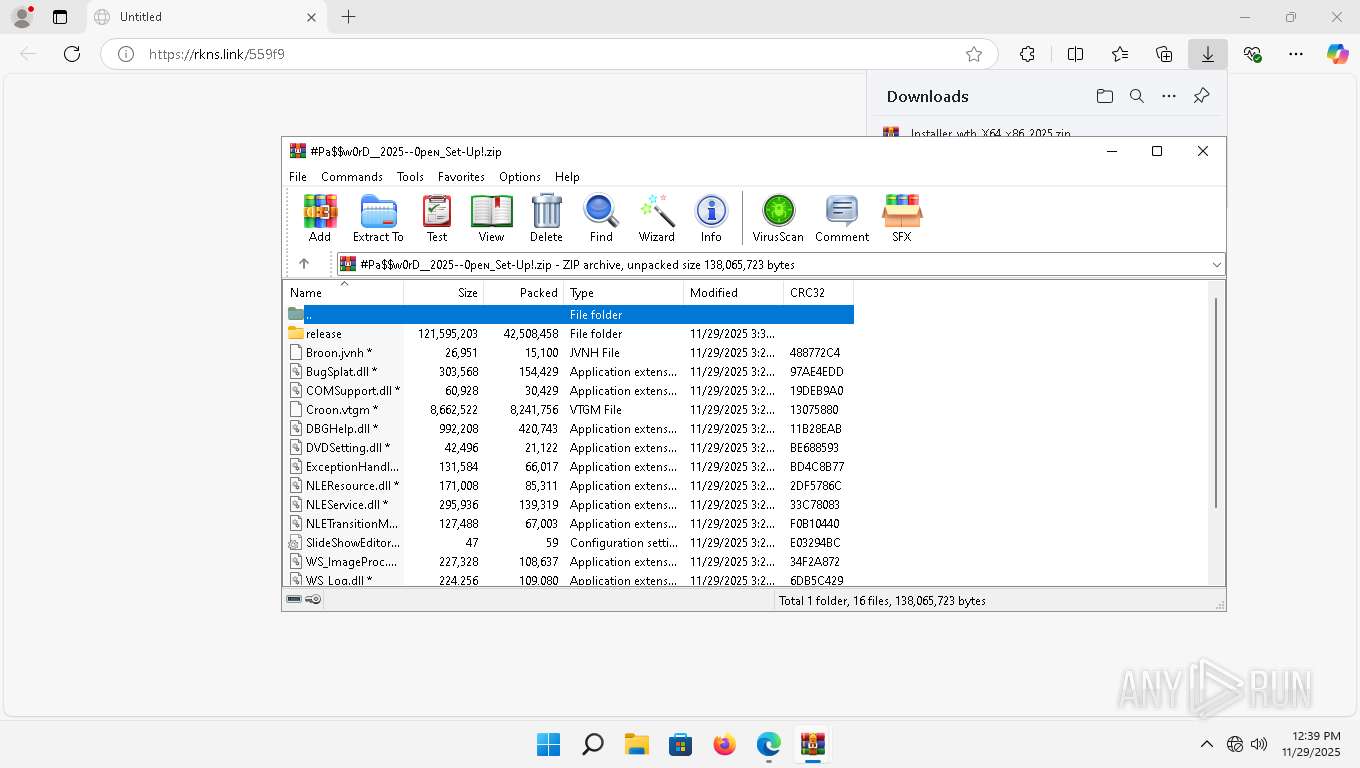Open browser Extensions puzzle icon
The width and height of the screenshot is (1360, 768).
tap(1027, 54)
